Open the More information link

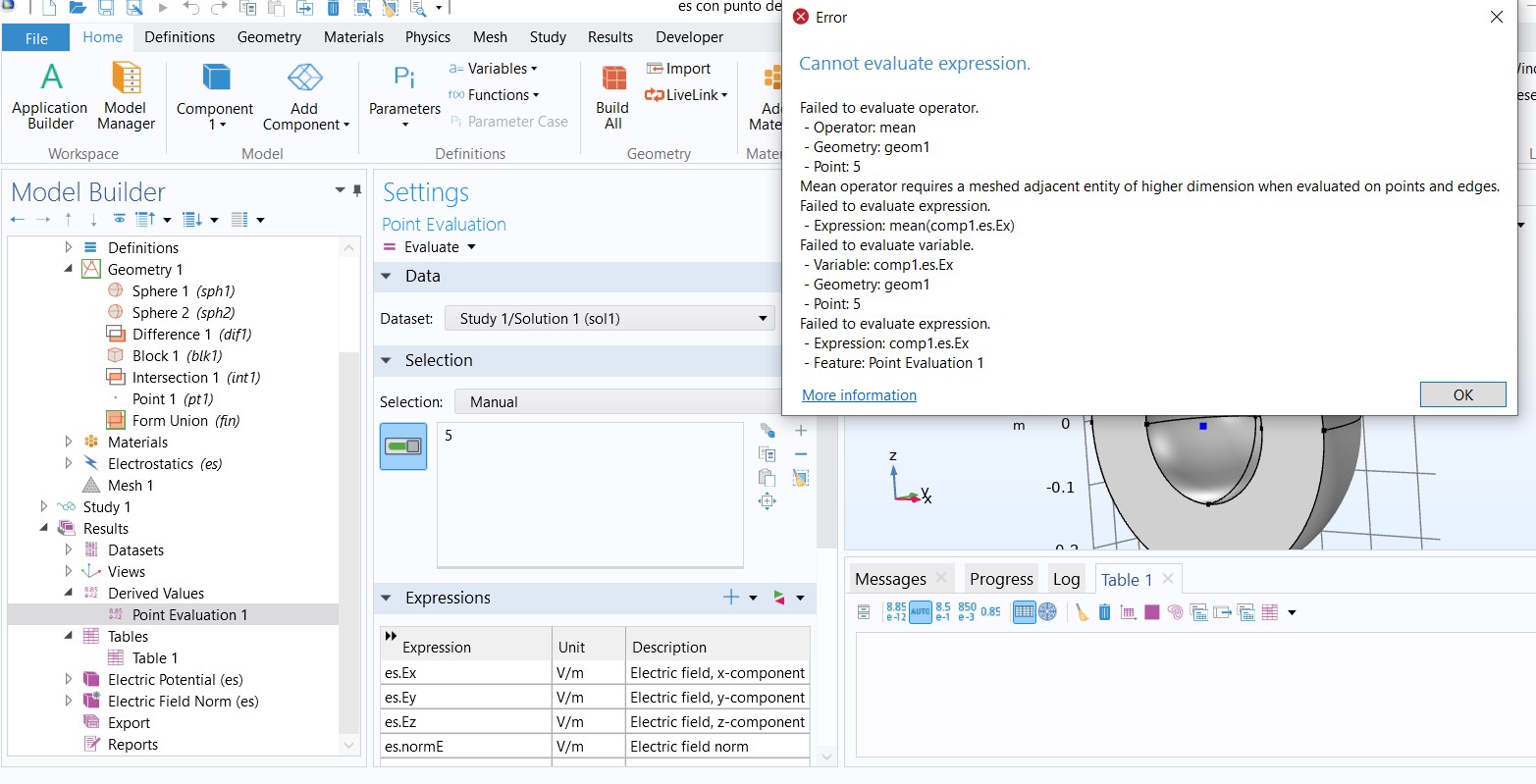click(859, 395)
